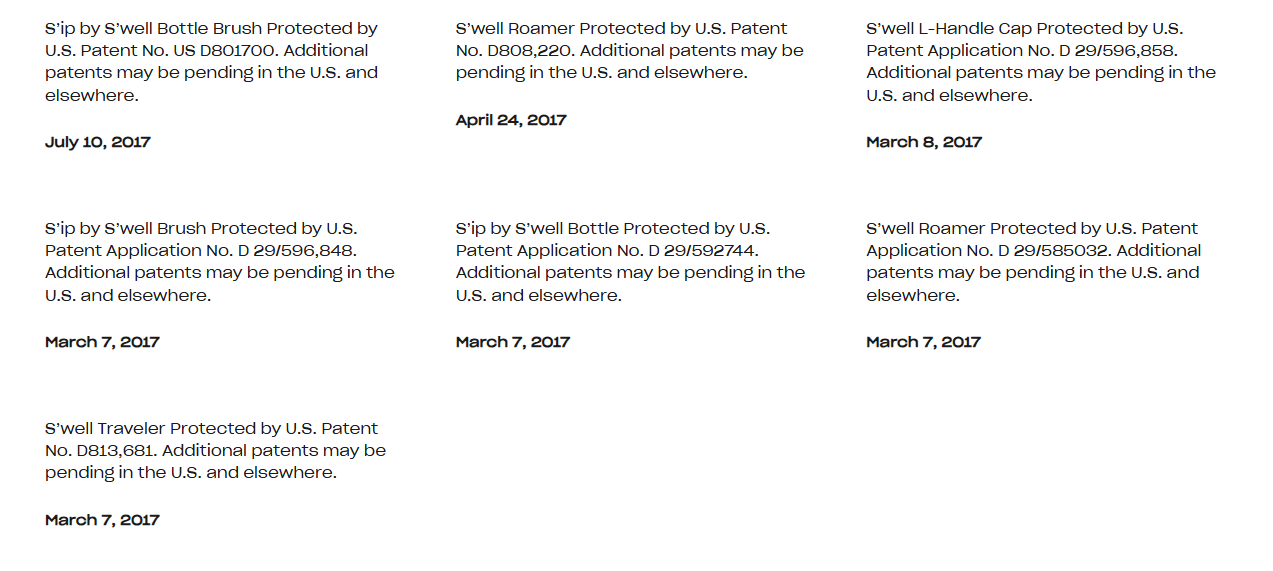This screenshot has width=1273, height=571.
Task: Click the July 10, 2017 date
Action: pyautogui.click(x=98, y=142)
